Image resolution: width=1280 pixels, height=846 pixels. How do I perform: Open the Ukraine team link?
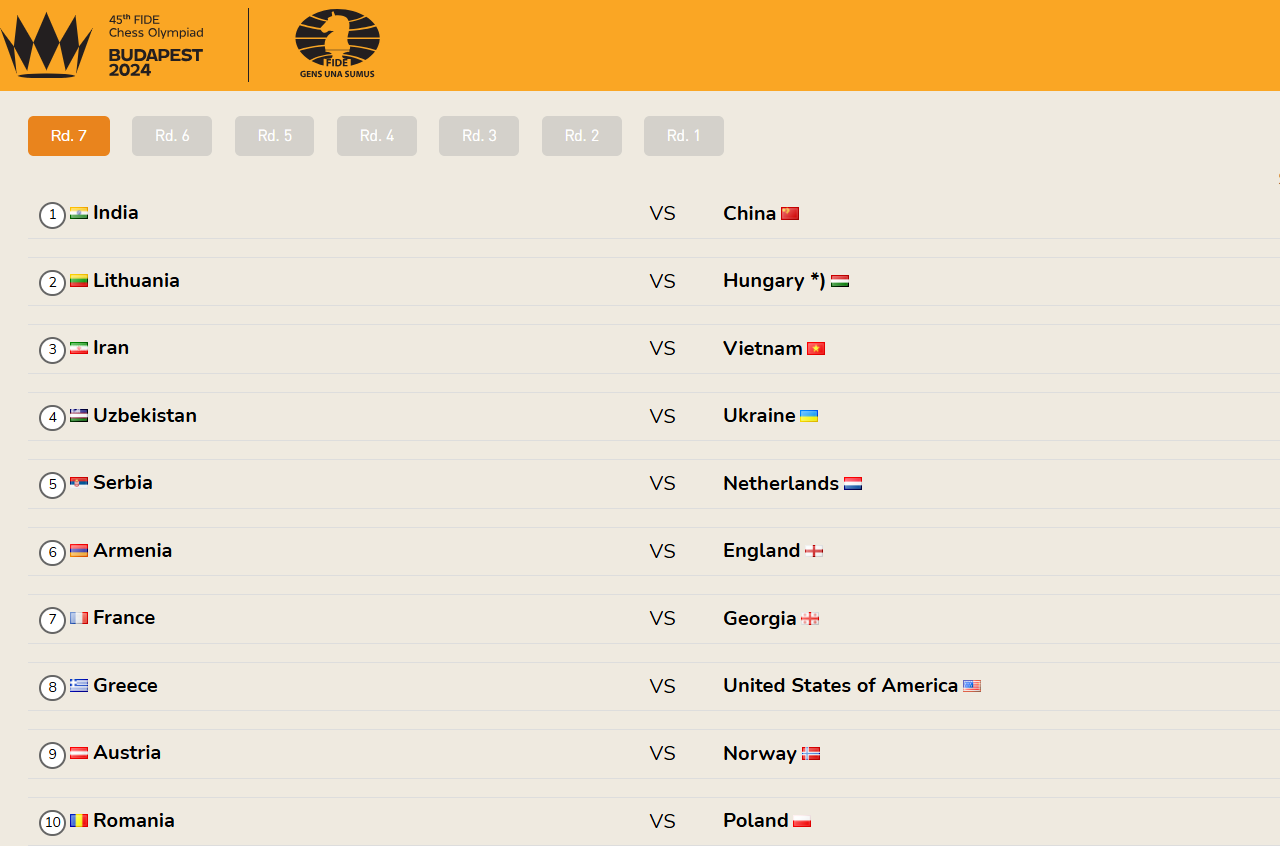(759, 415)
